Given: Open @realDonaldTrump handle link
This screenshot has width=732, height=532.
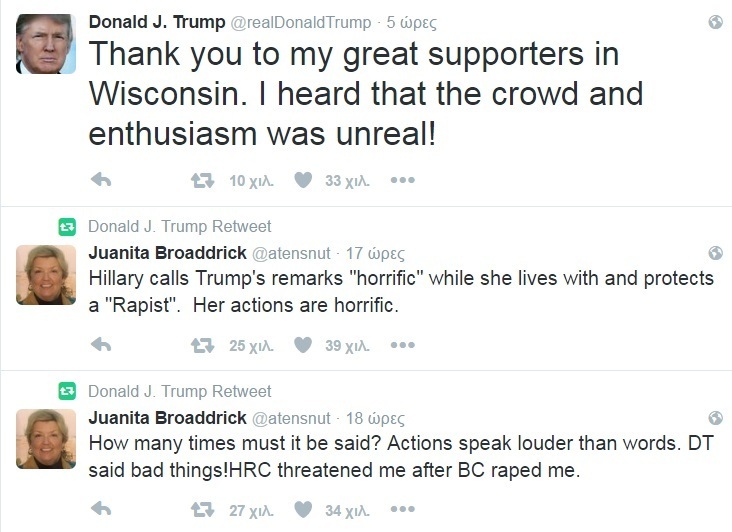Looking at the screenshot, I should pyautogui.click(x=301, y=22).
